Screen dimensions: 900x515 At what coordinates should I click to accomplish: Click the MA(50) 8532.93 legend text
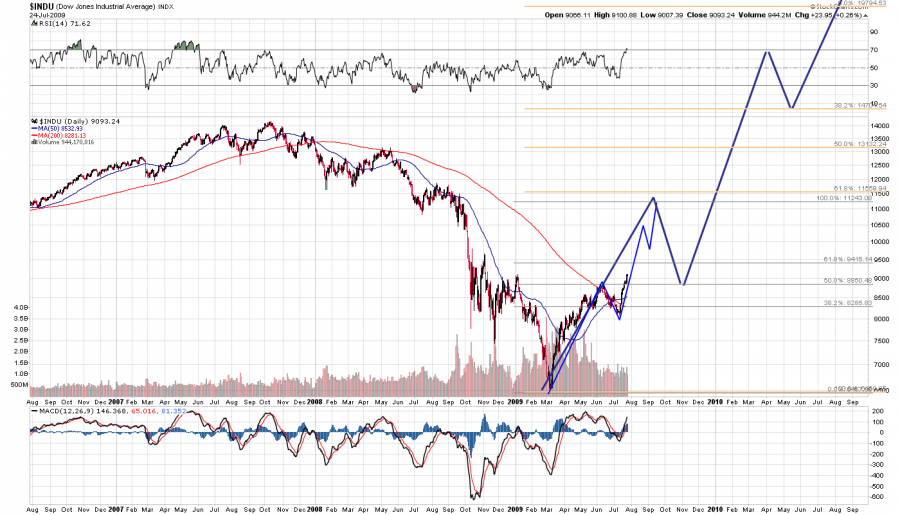tap(60, 129)
